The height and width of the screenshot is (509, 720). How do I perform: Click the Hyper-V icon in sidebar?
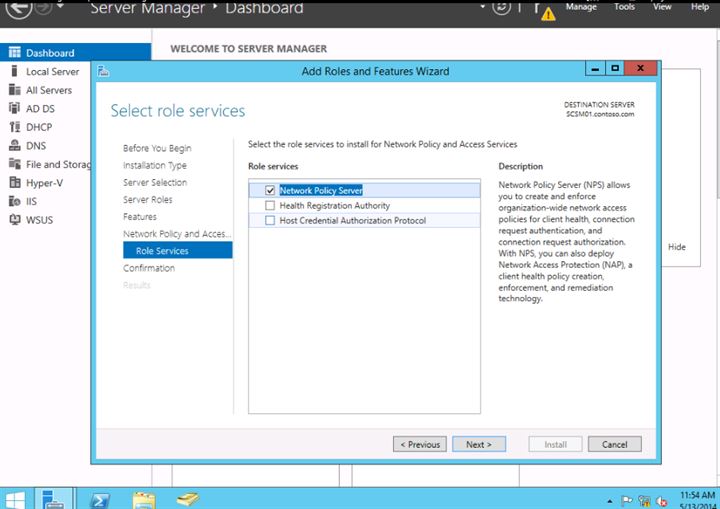pyautogui.click(x=14, y=183)
